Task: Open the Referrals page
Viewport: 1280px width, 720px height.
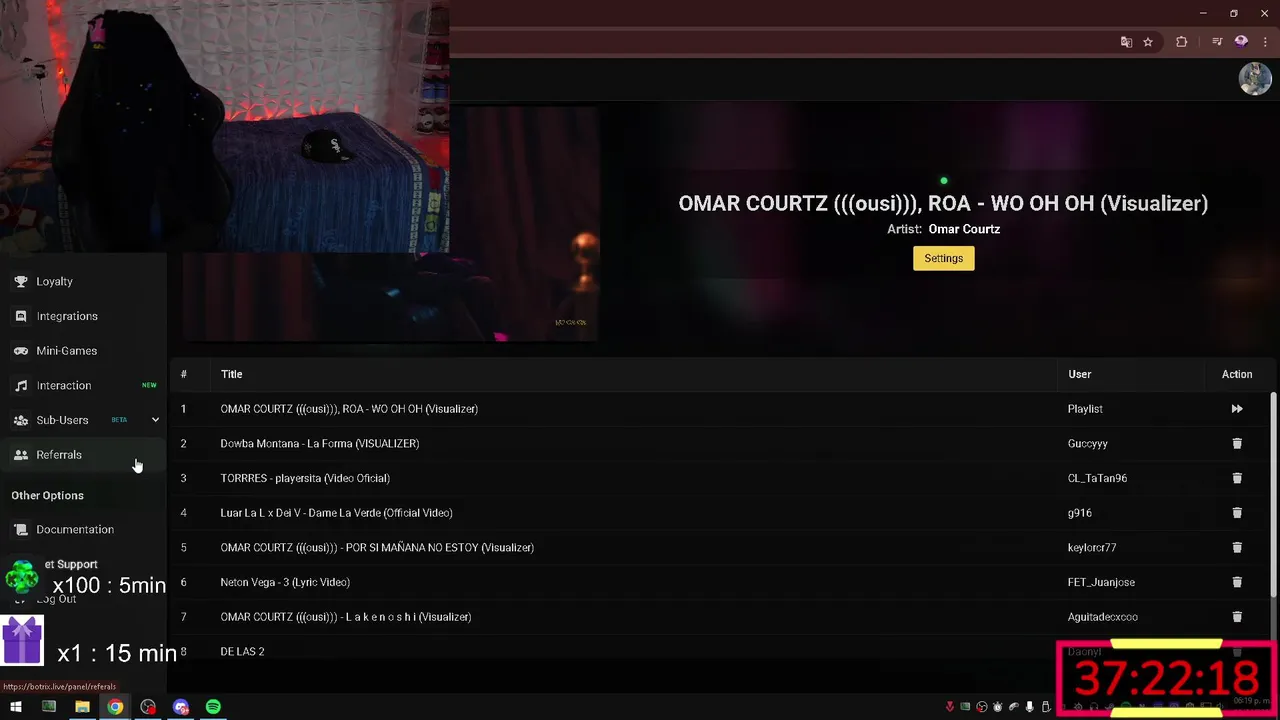Action: [x=83, y=455]
